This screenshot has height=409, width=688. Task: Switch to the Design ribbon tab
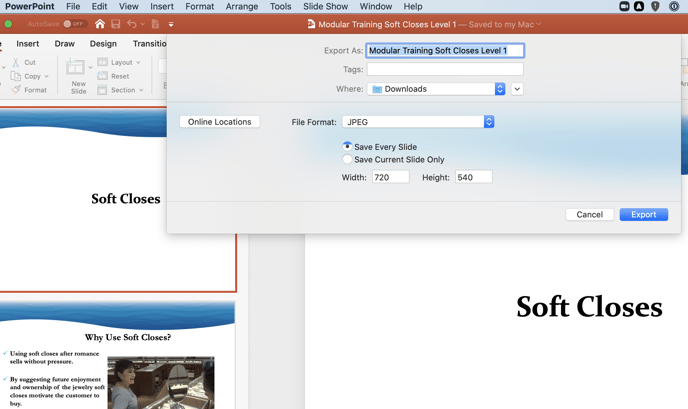(x=103, y=44)
